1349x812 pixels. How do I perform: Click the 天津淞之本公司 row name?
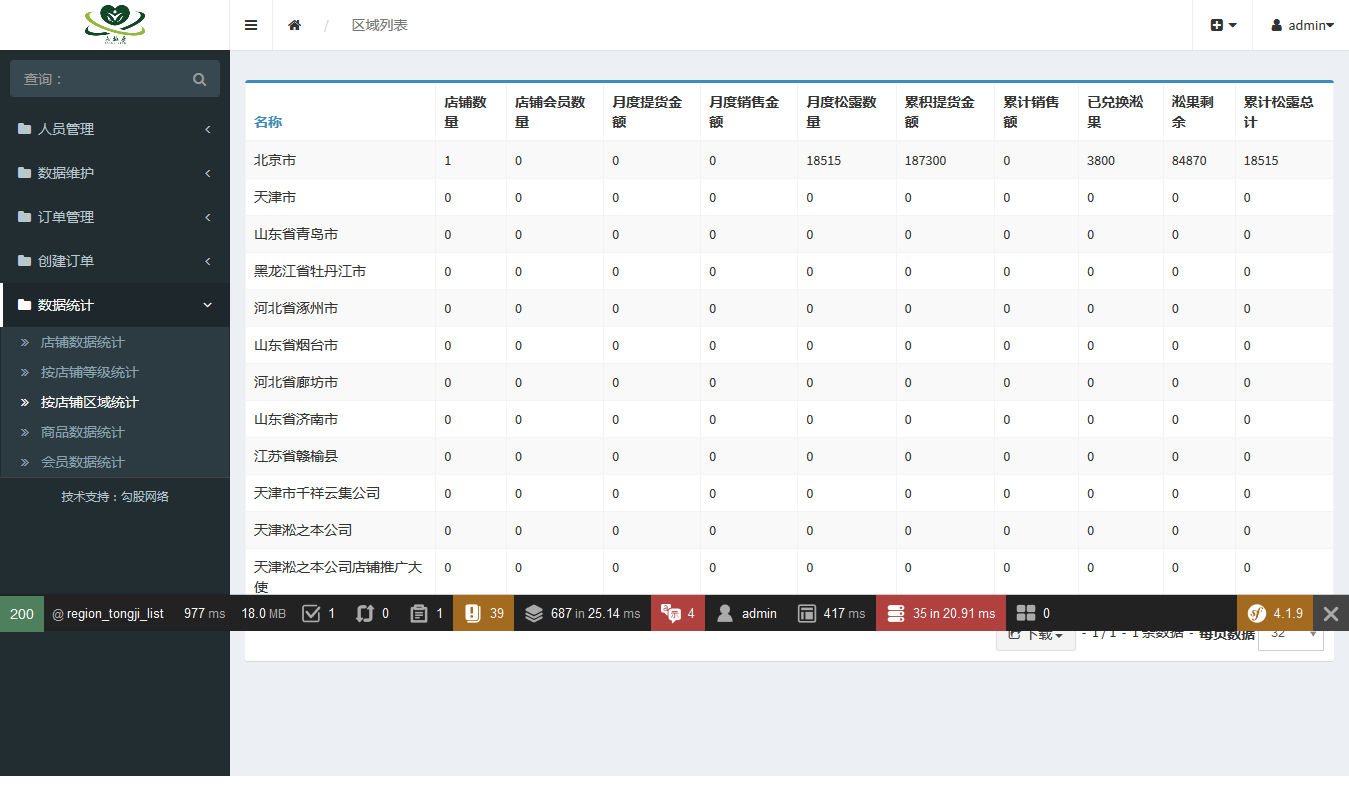pyautogui.click(x=303, y=530)
